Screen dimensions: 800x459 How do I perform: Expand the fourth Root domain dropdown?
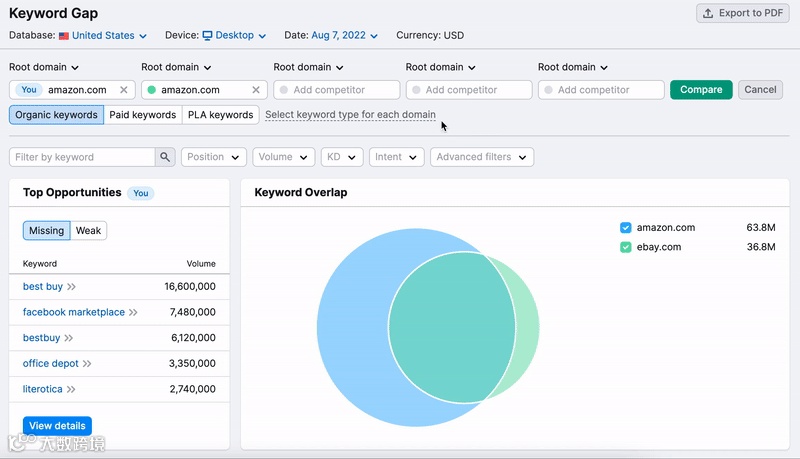[440, 67]
